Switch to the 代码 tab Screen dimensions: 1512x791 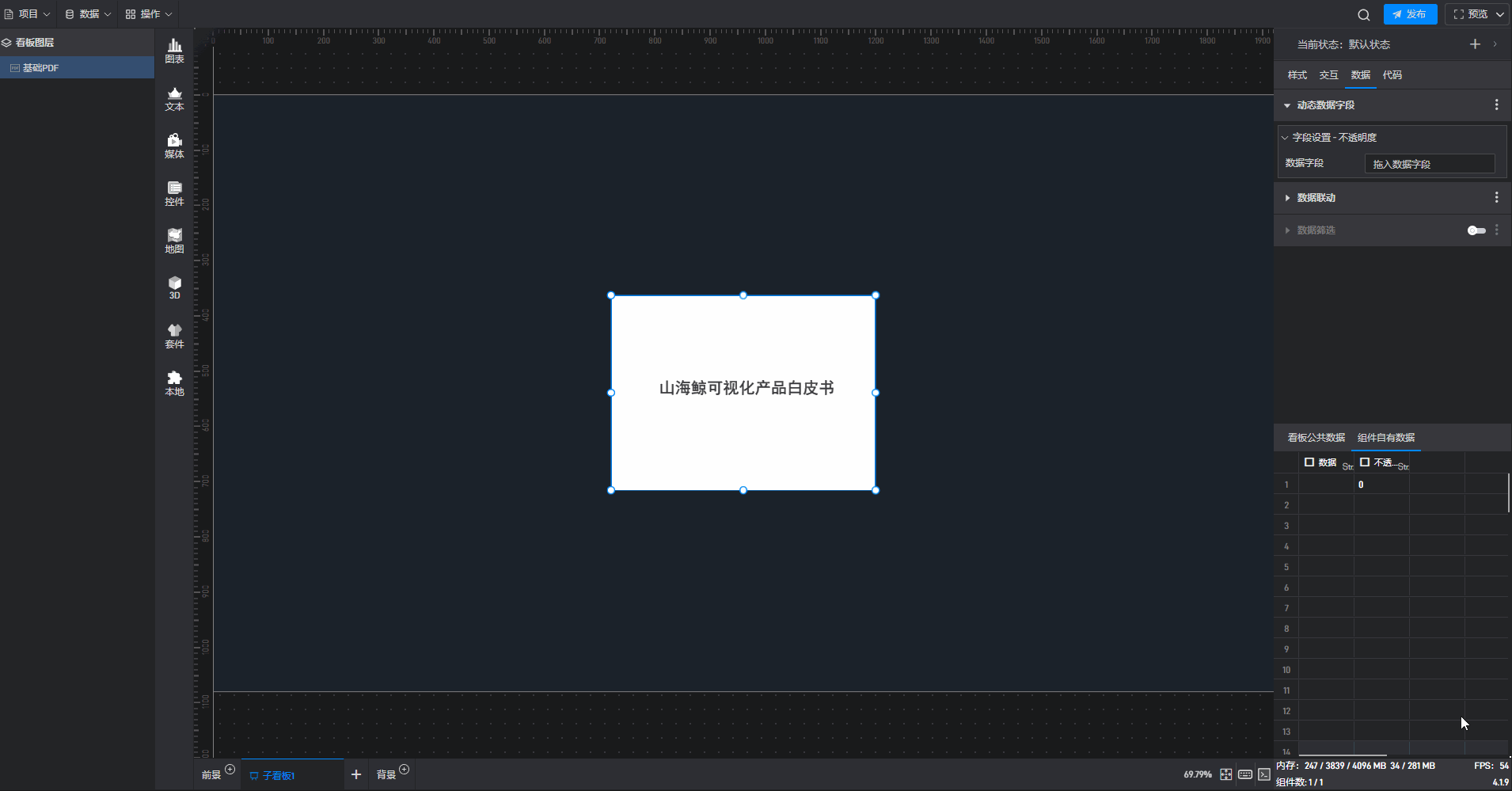click(1392, 75)
